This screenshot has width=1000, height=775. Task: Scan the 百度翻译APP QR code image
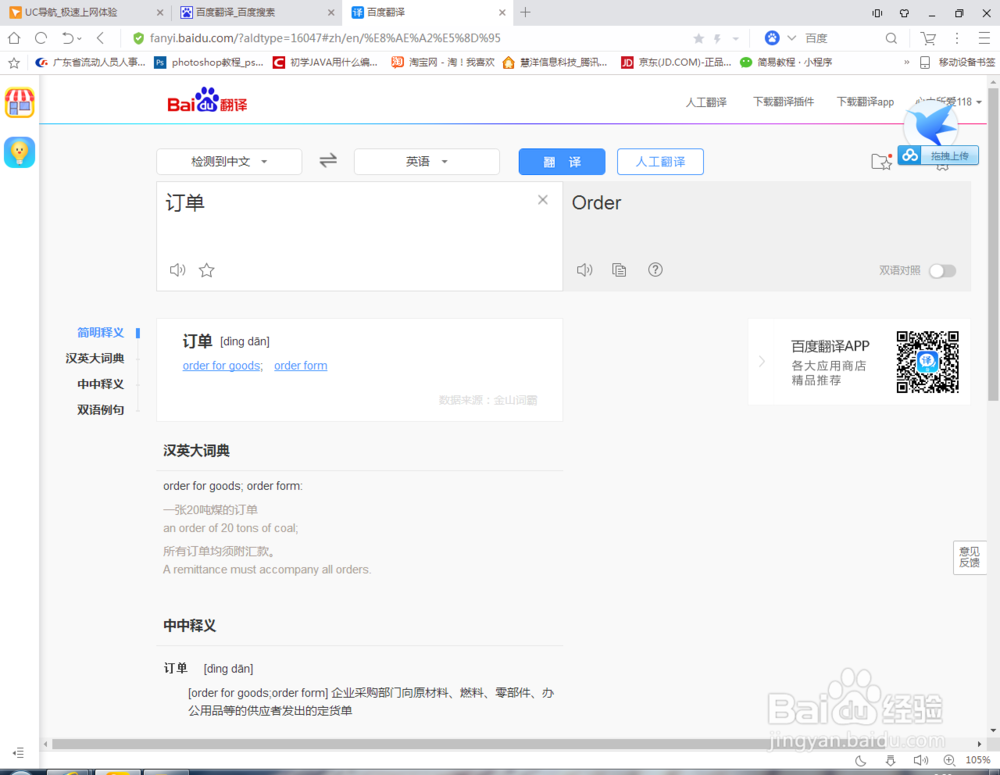pyautogui.click(x=929, y=362)
